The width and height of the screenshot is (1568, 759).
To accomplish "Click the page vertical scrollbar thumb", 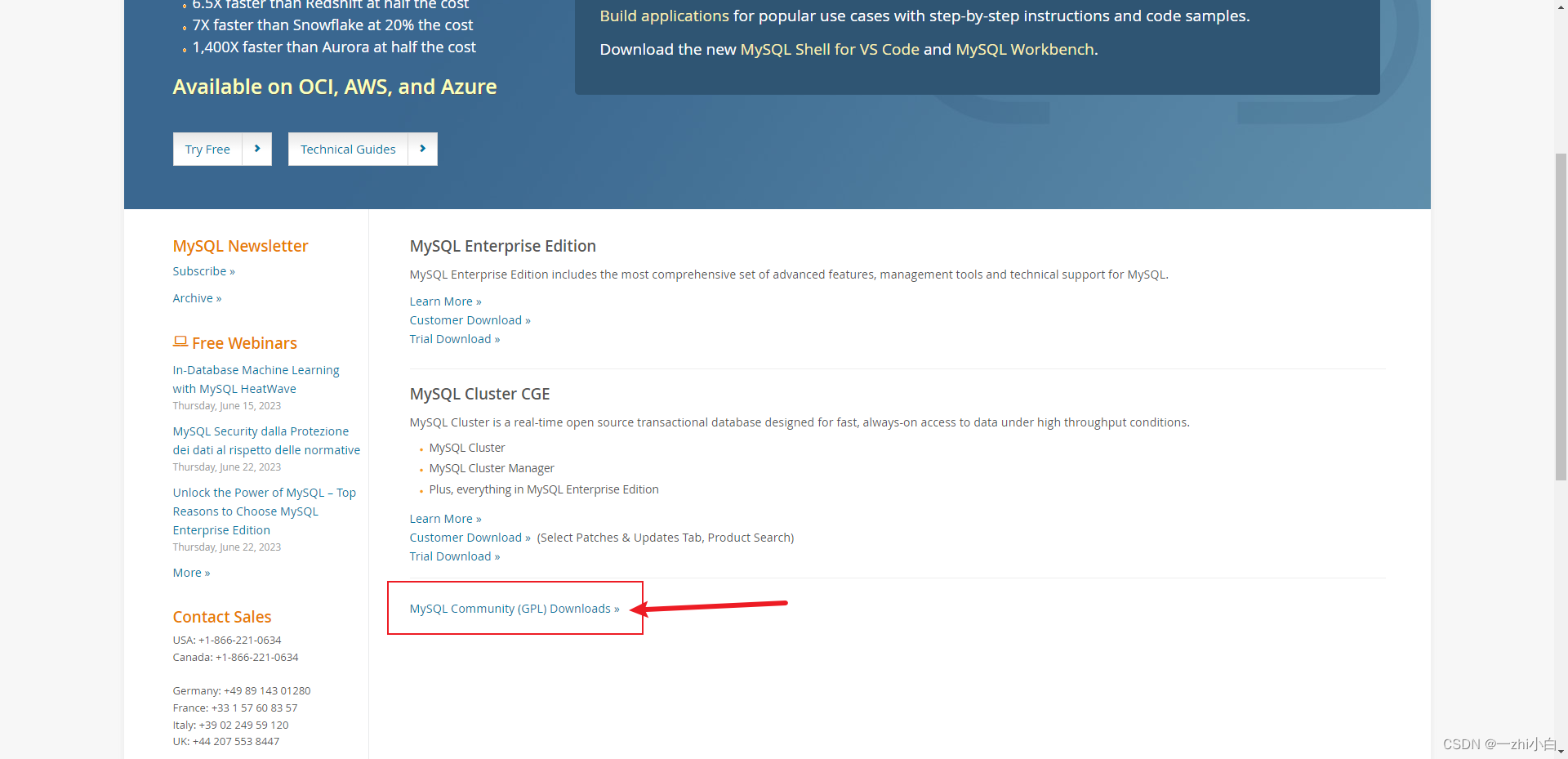I will (x=1561, y=316).
